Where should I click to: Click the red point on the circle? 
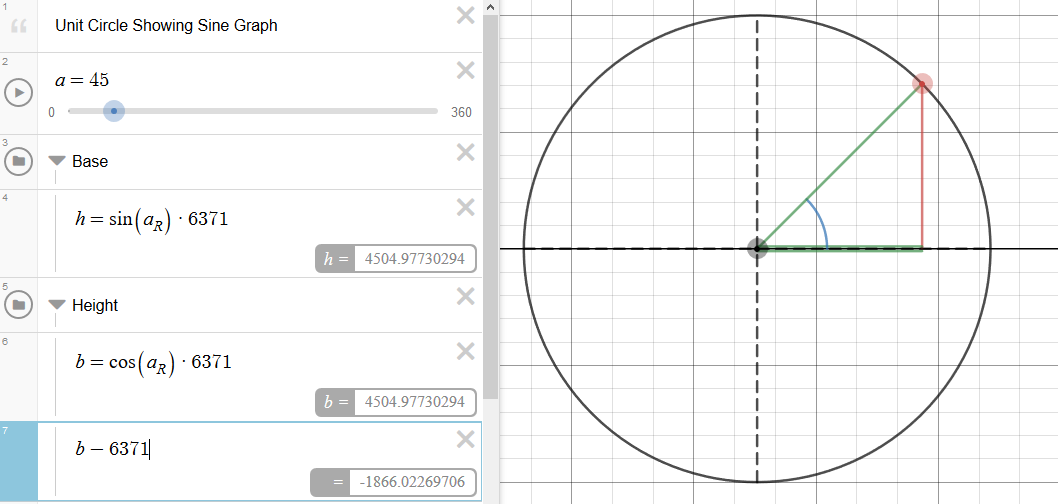click(922, 84)
